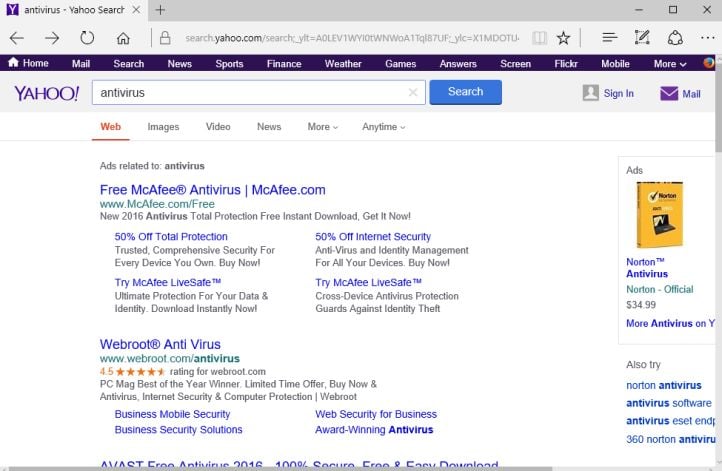Open the browser More actions ellipsis
The height and width of the screenshot is (471, 722).
(x=707, y=38)
